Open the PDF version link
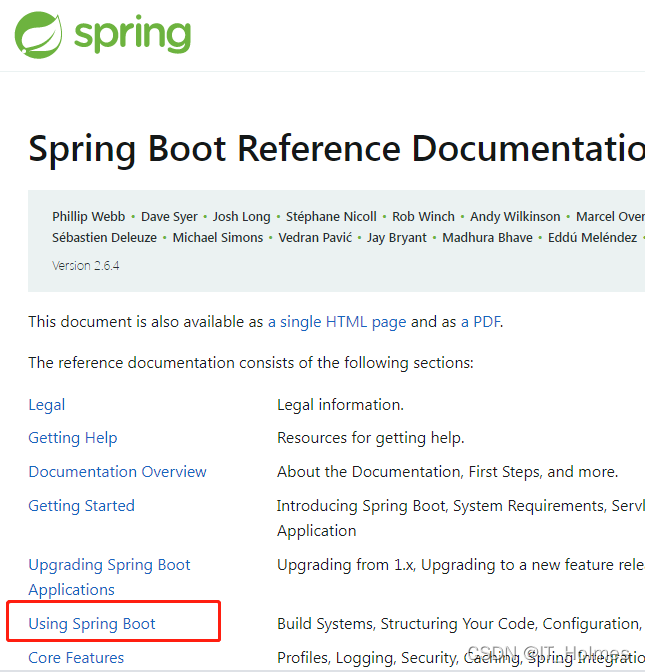 point(480,321)
